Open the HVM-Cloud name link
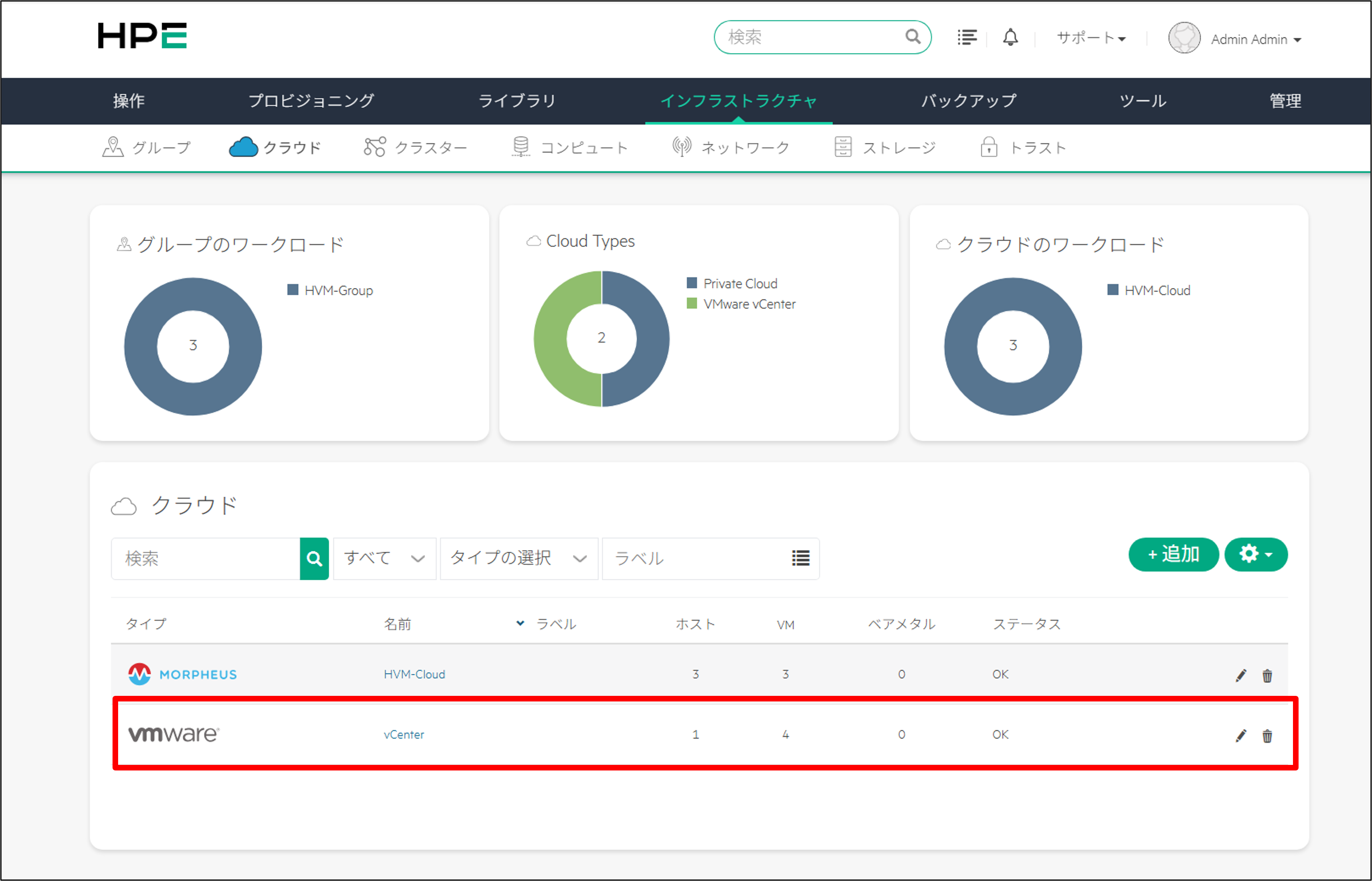This screenshot has width=1372, height=881. (414, 674)
